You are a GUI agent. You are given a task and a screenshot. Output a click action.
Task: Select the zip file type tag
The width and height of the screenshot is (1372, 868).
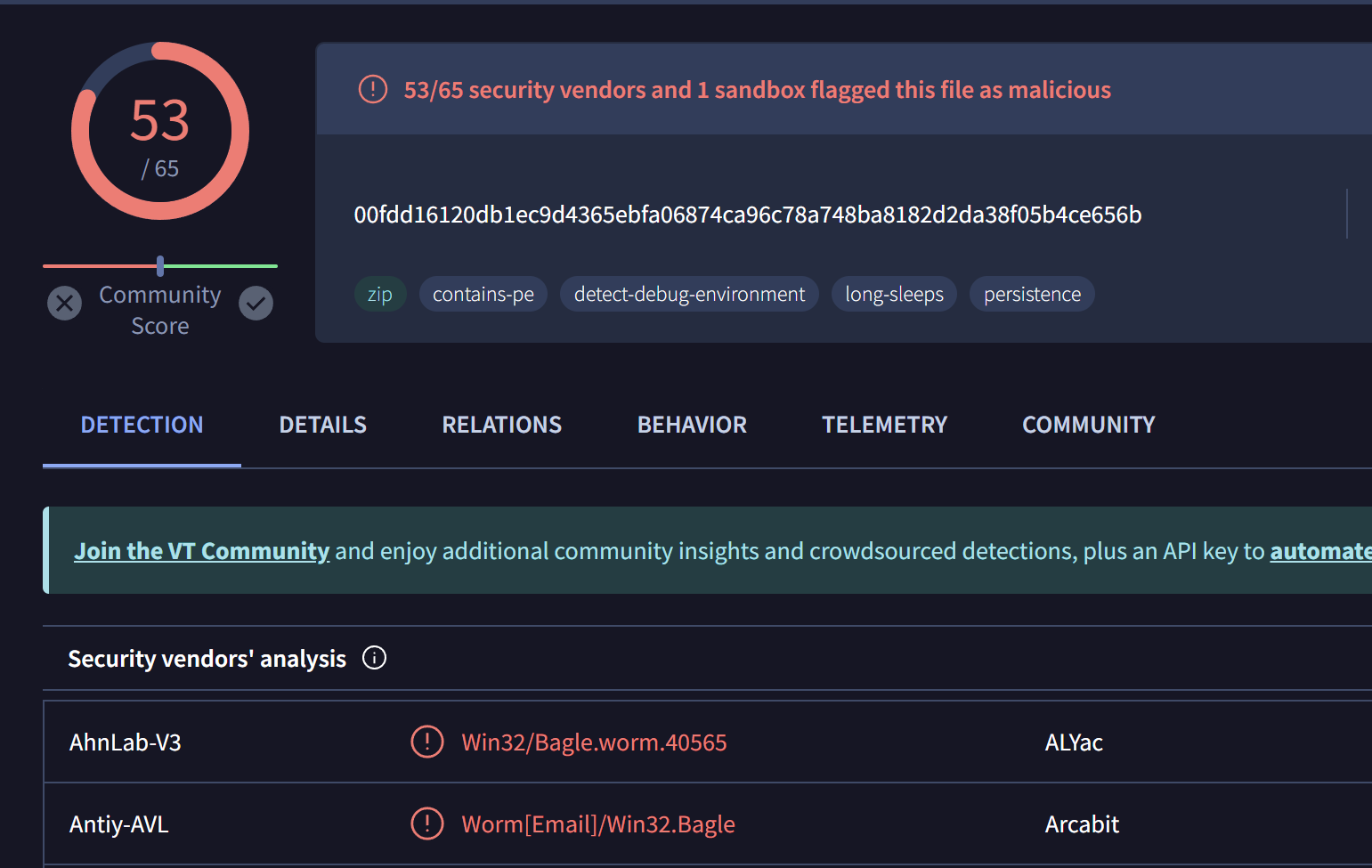(x=380, y=294)
